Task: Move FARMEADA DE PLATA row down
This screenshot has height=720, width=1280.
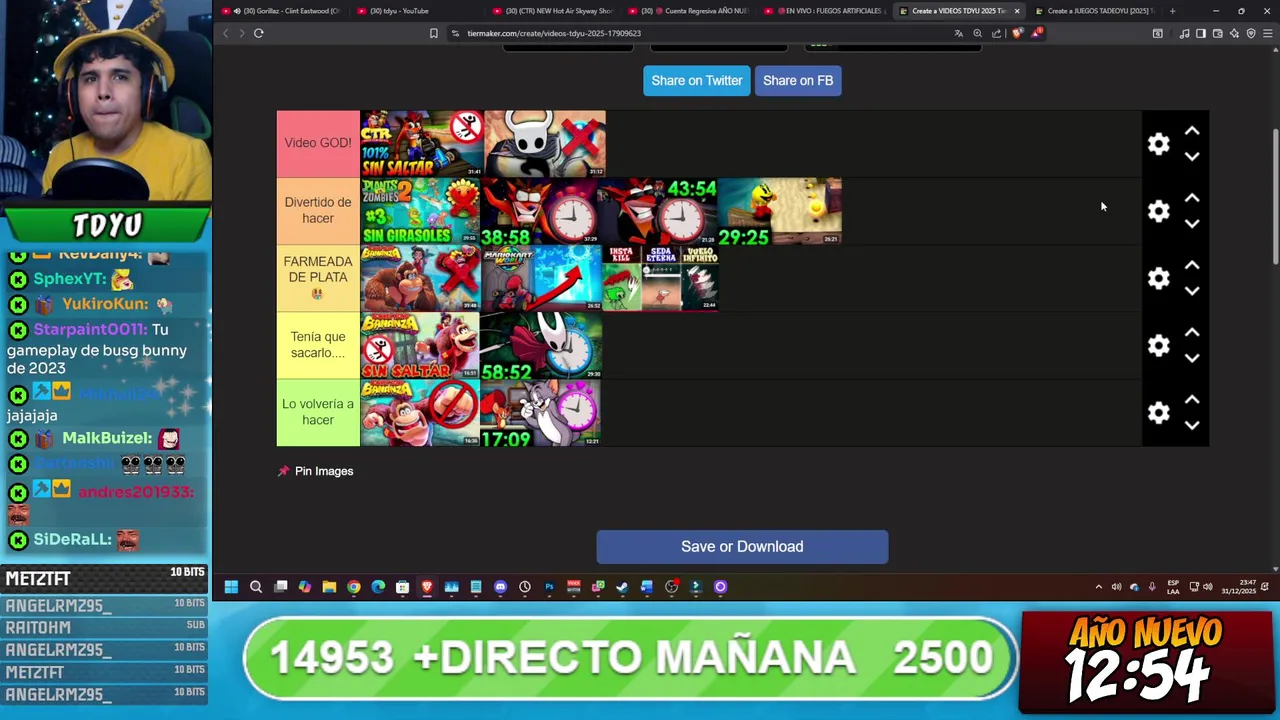Action: [x=1192, y=291]
